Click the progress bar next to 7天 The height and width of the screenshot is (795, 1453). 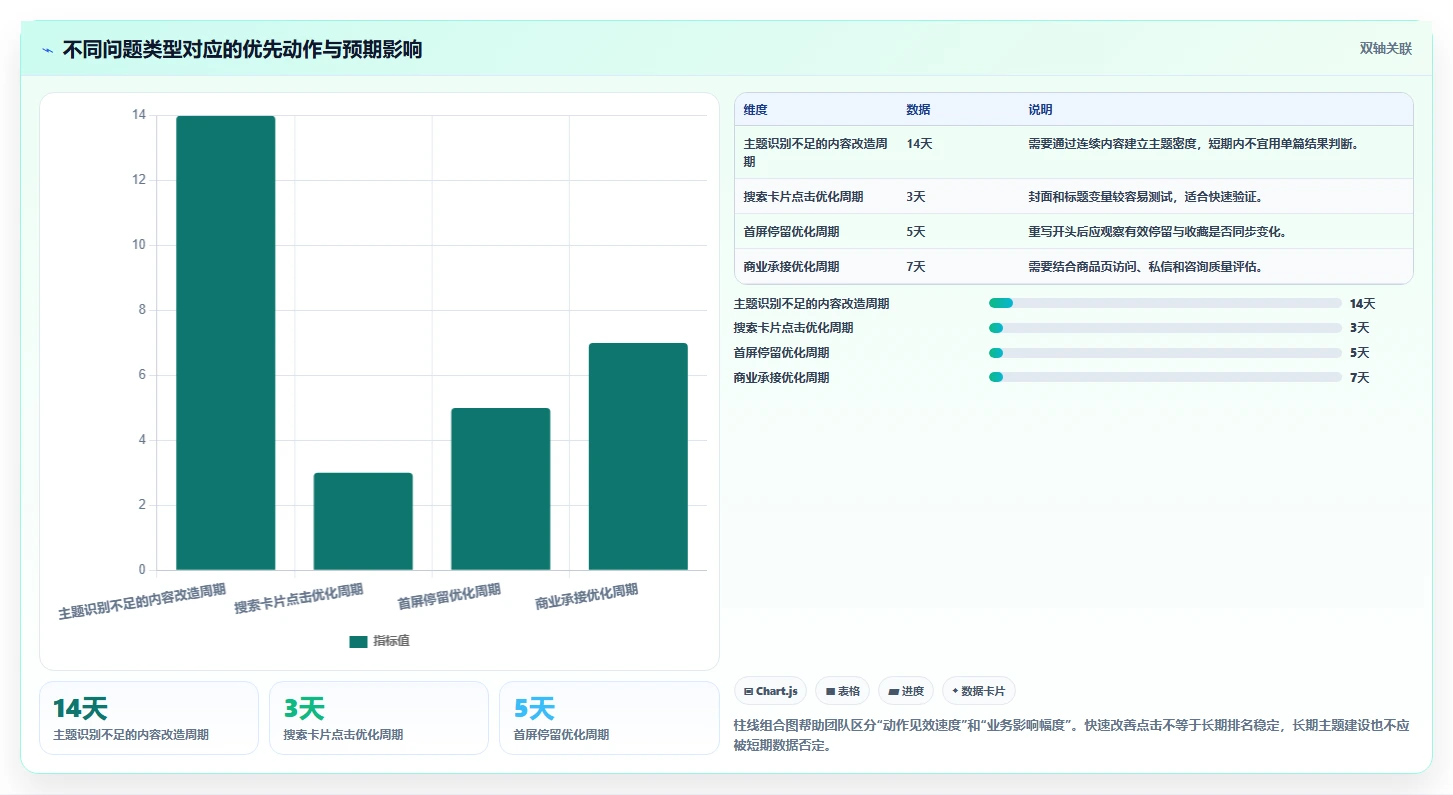[x=1165, y=377]
